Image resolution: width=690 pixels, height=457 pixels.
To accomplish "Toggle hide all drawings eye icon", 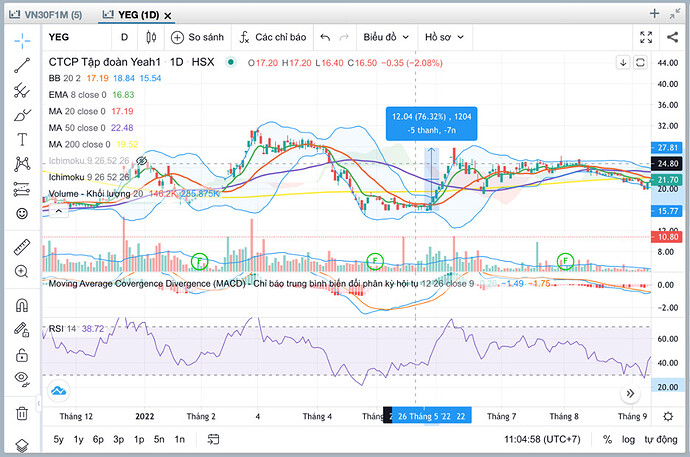I will coord(21,377).
